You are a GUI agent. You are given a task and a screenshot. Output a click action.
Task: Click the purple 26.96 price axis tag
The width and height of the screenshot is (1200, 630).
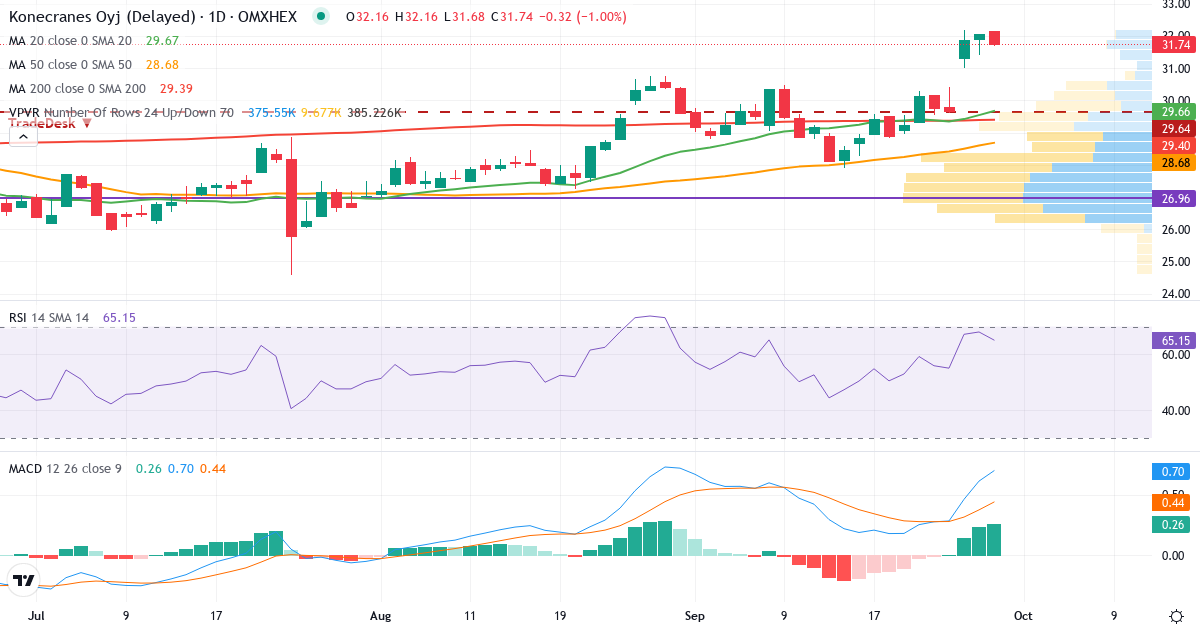click(x=1173, y=198)
